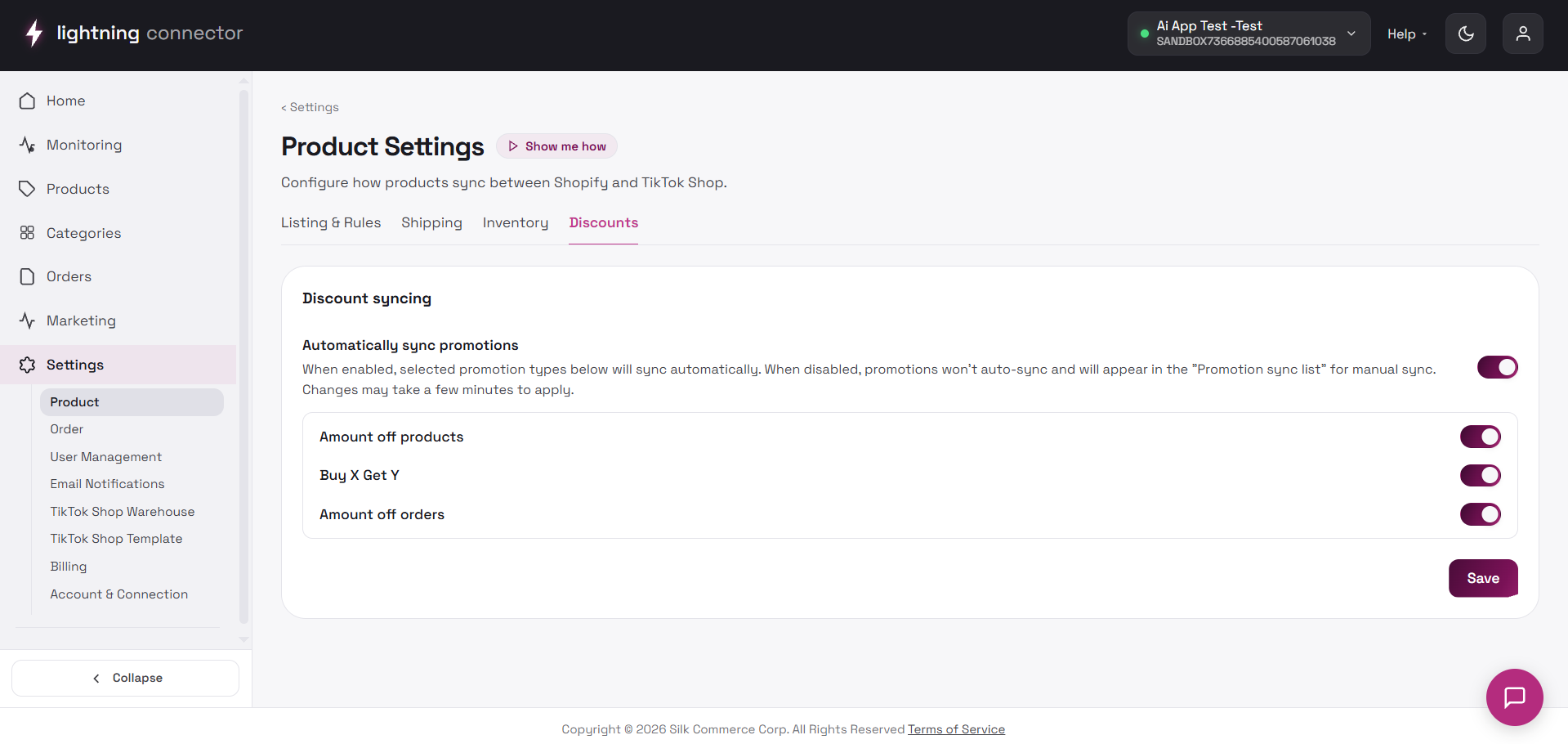Select the Discounts tab
Screen dimensions: 1568x744
click(604, 222)
